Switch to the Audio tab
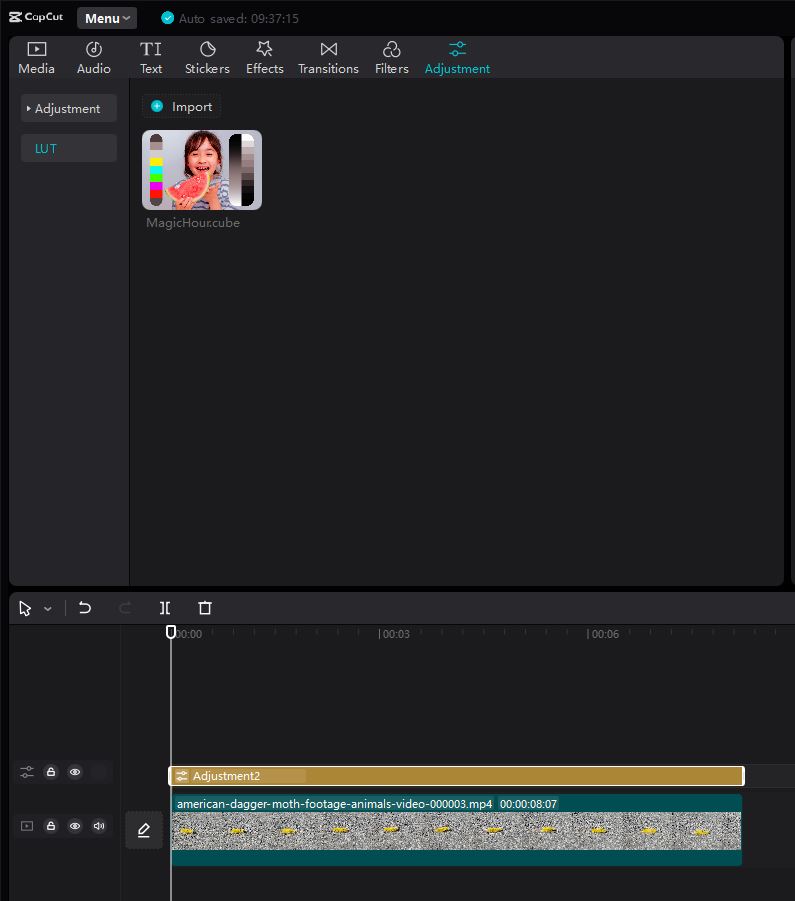 pos(94,58)
